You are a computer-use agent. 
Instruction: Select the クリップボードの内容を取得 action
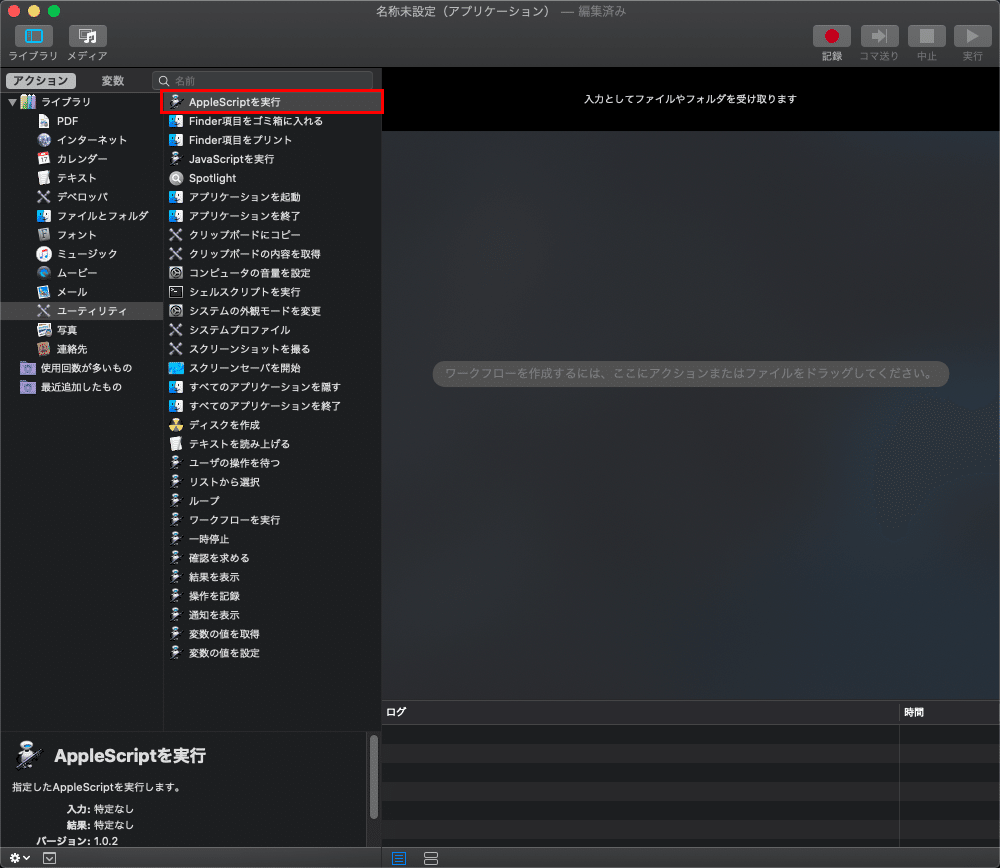tap(272, 254)
